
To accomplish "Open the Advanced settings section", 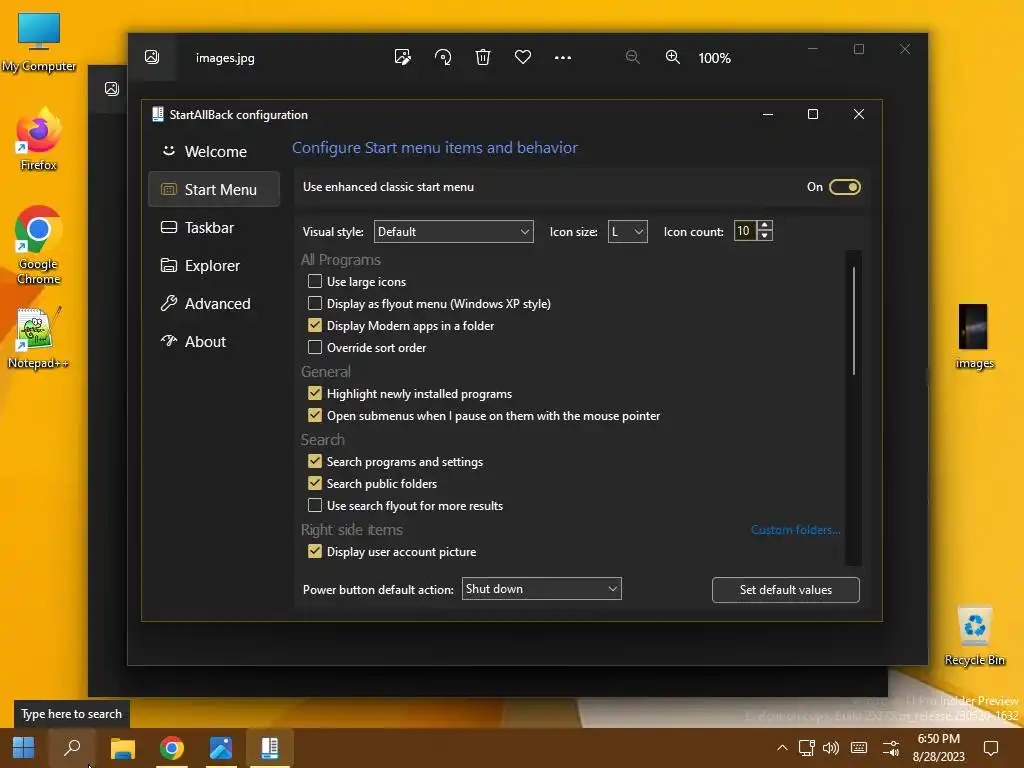I will point(214,304).
